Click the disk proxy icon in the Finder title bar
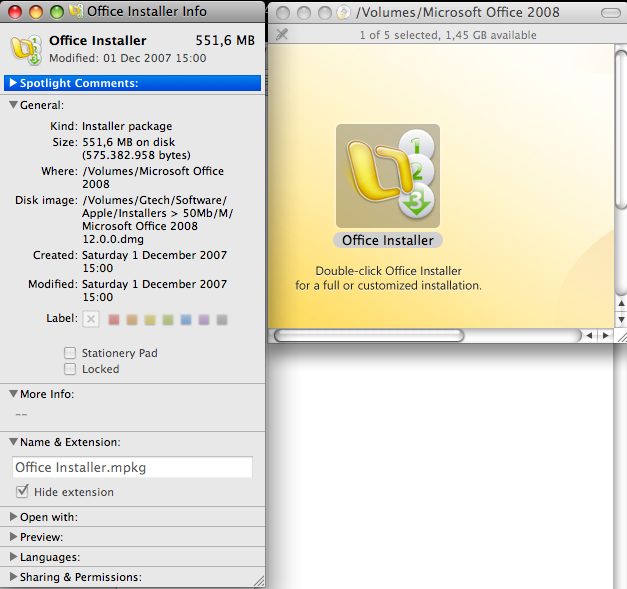 coord(343,12)
